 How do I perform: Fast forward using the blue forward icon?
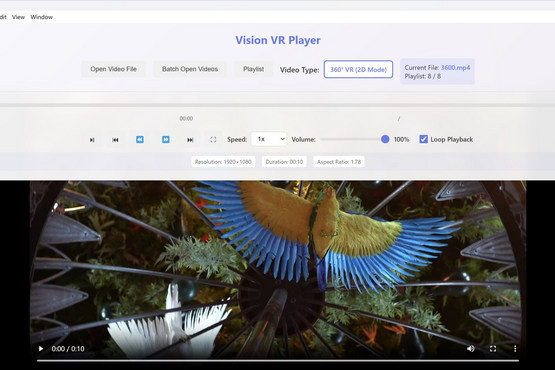(x=166, y=140)
